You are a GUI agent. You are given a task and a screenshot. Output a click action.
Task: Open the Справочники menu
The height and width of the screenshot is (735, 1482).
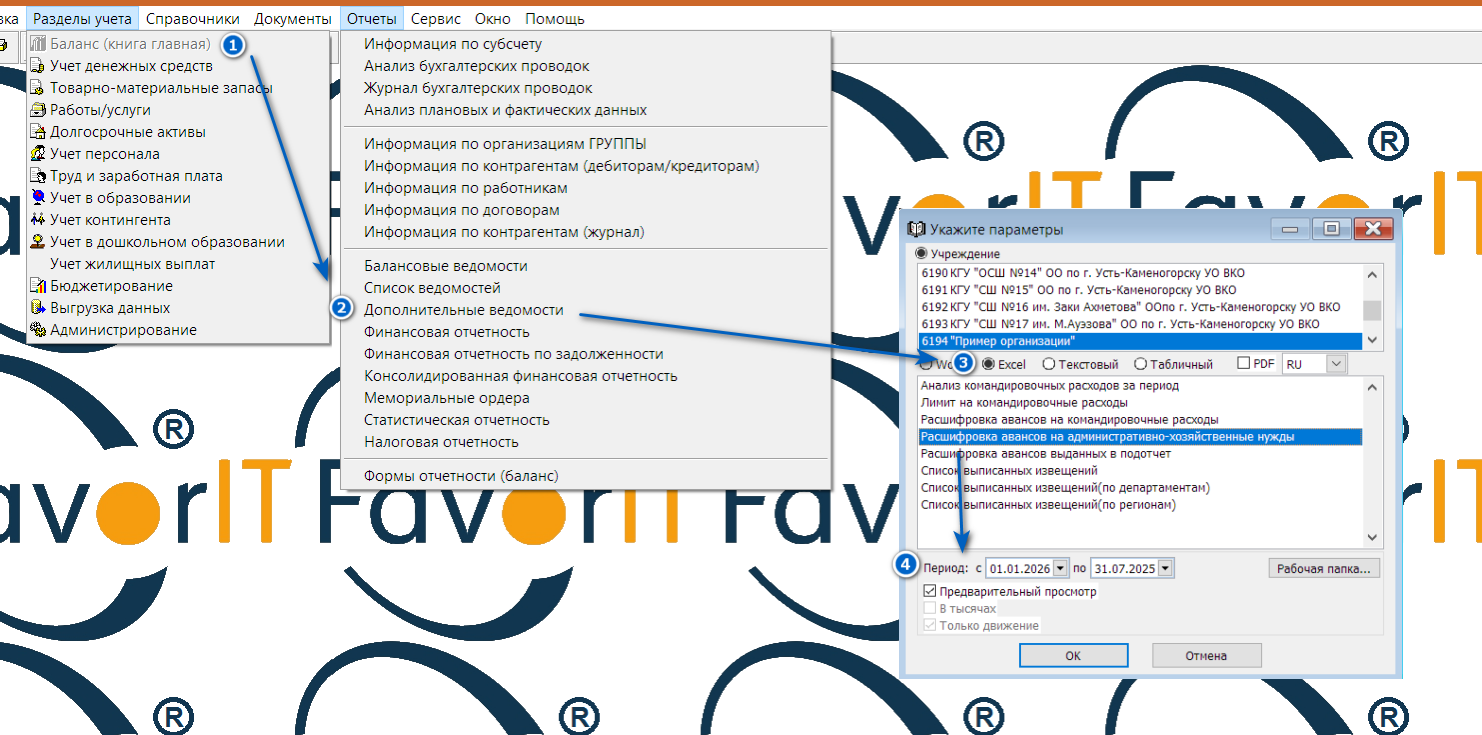pyautogui.click(x=192, y=19)
